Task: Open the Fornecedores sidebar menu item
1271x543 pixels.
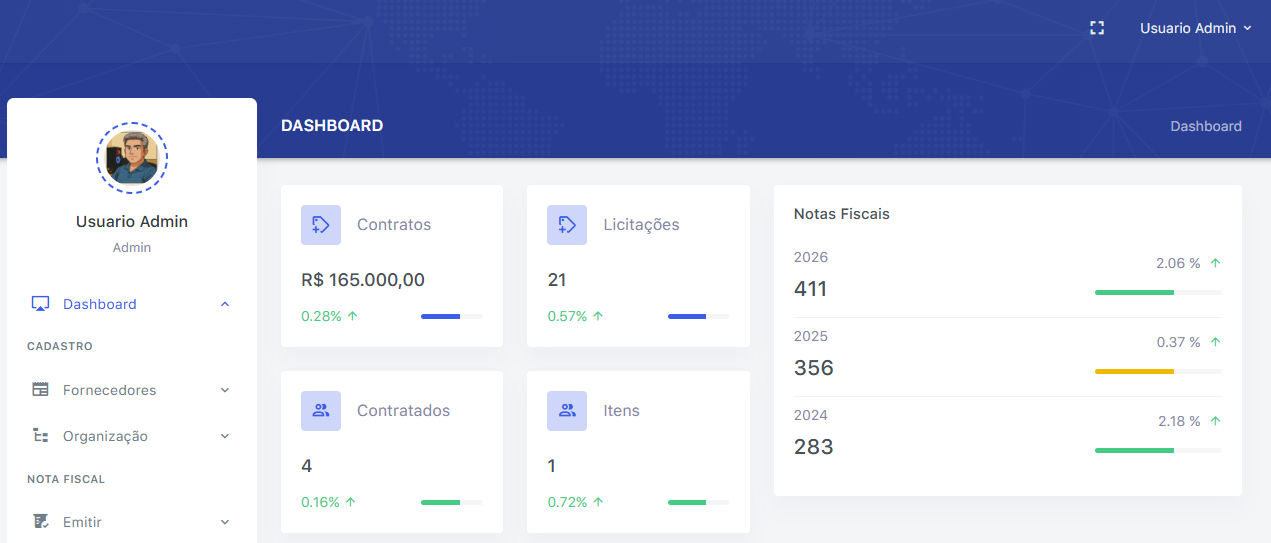Action: click(109, 390)
